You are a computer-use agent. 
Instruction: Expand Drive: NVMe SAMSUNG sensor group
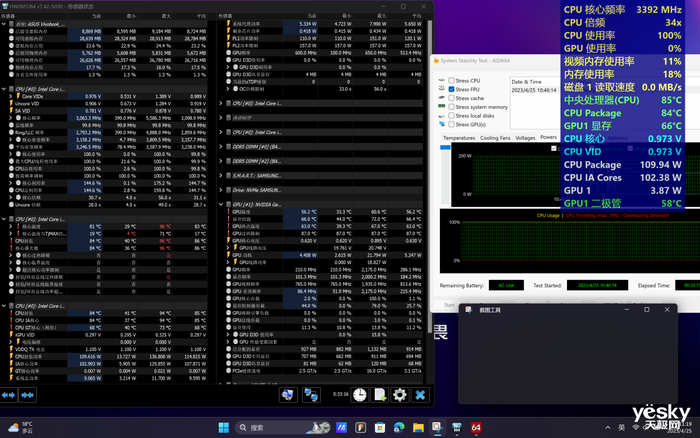pos(221,190)
